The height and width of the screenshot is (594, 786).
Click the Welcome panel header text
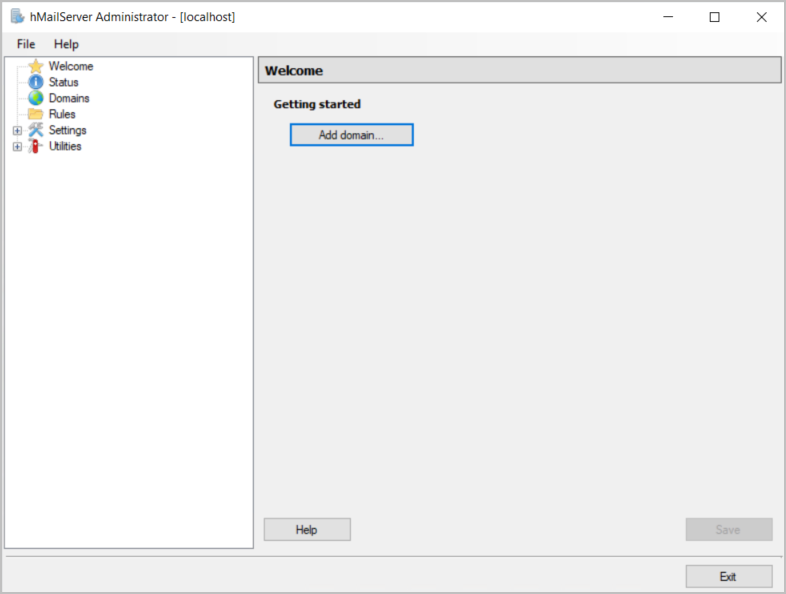click(x=294, y=71)
